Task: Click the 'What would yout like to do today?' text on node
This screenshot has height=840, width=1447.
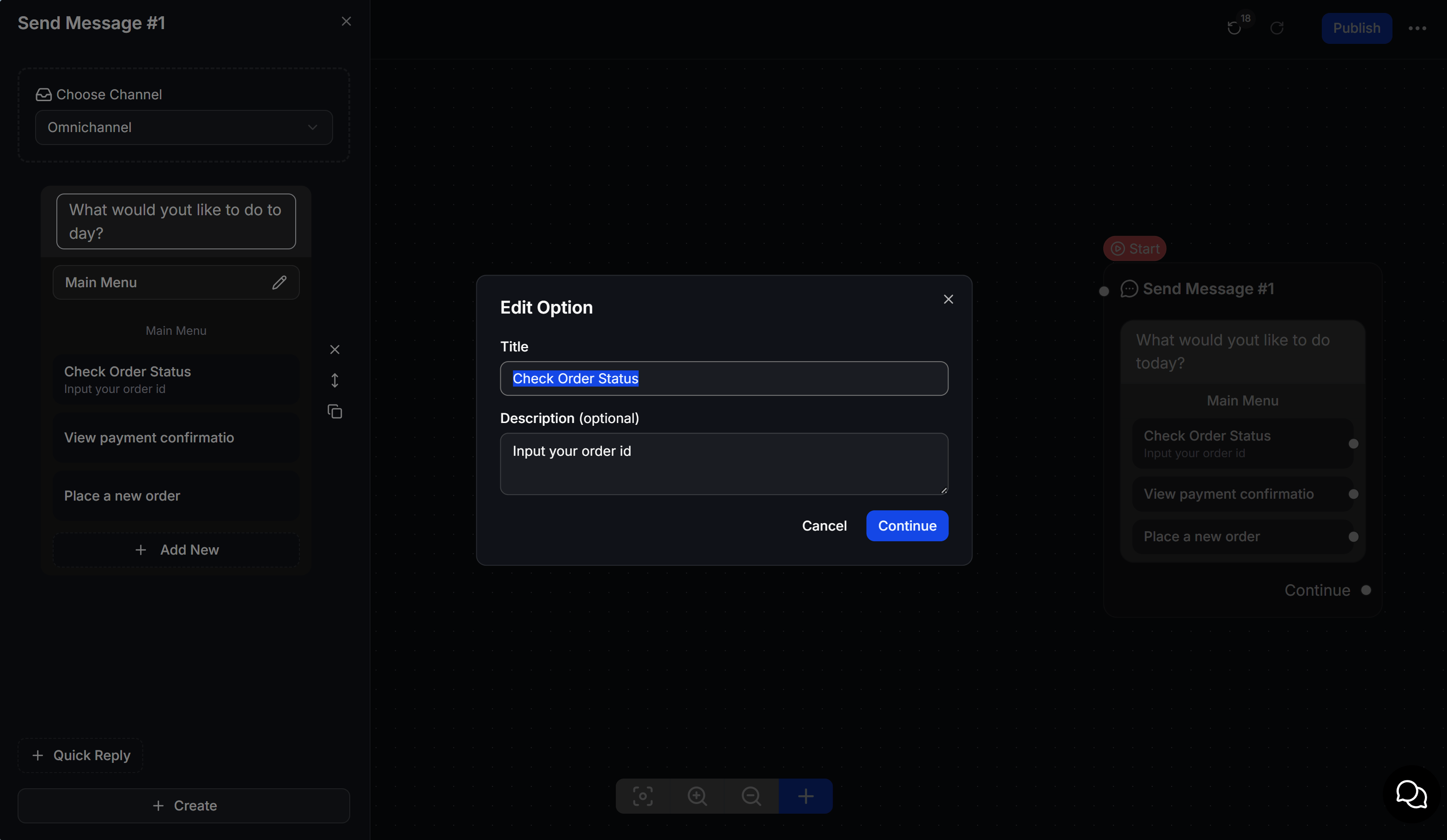Action: click(x=1233, y=351)
